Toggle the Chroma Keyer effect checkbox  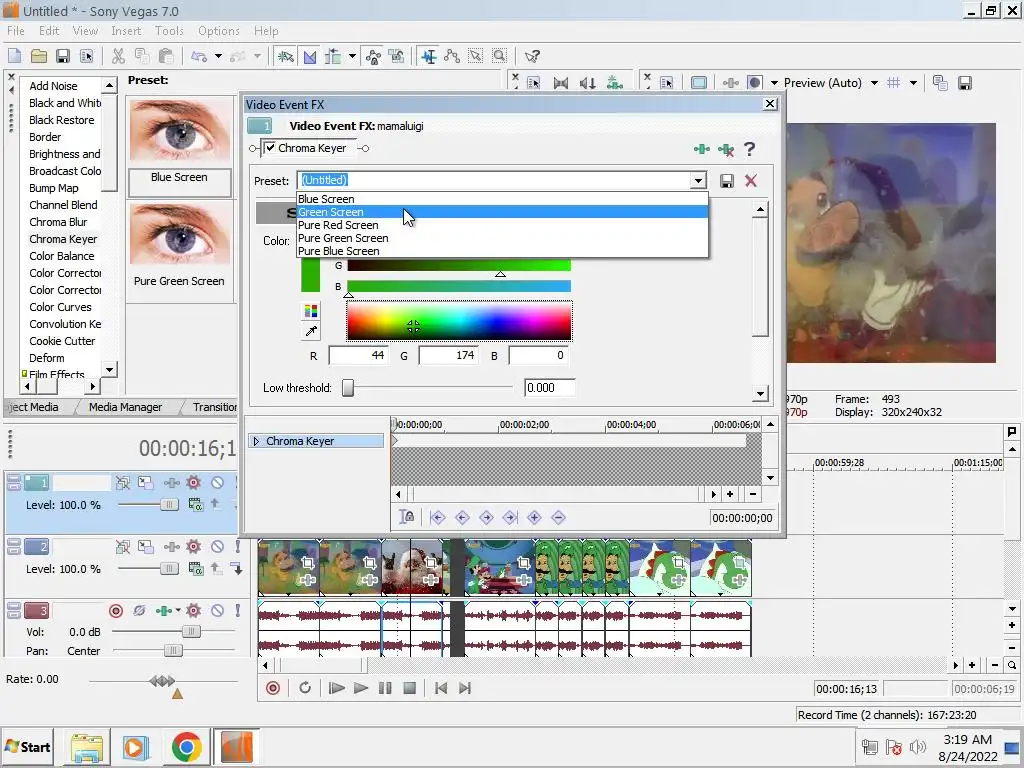coord(270,148)
